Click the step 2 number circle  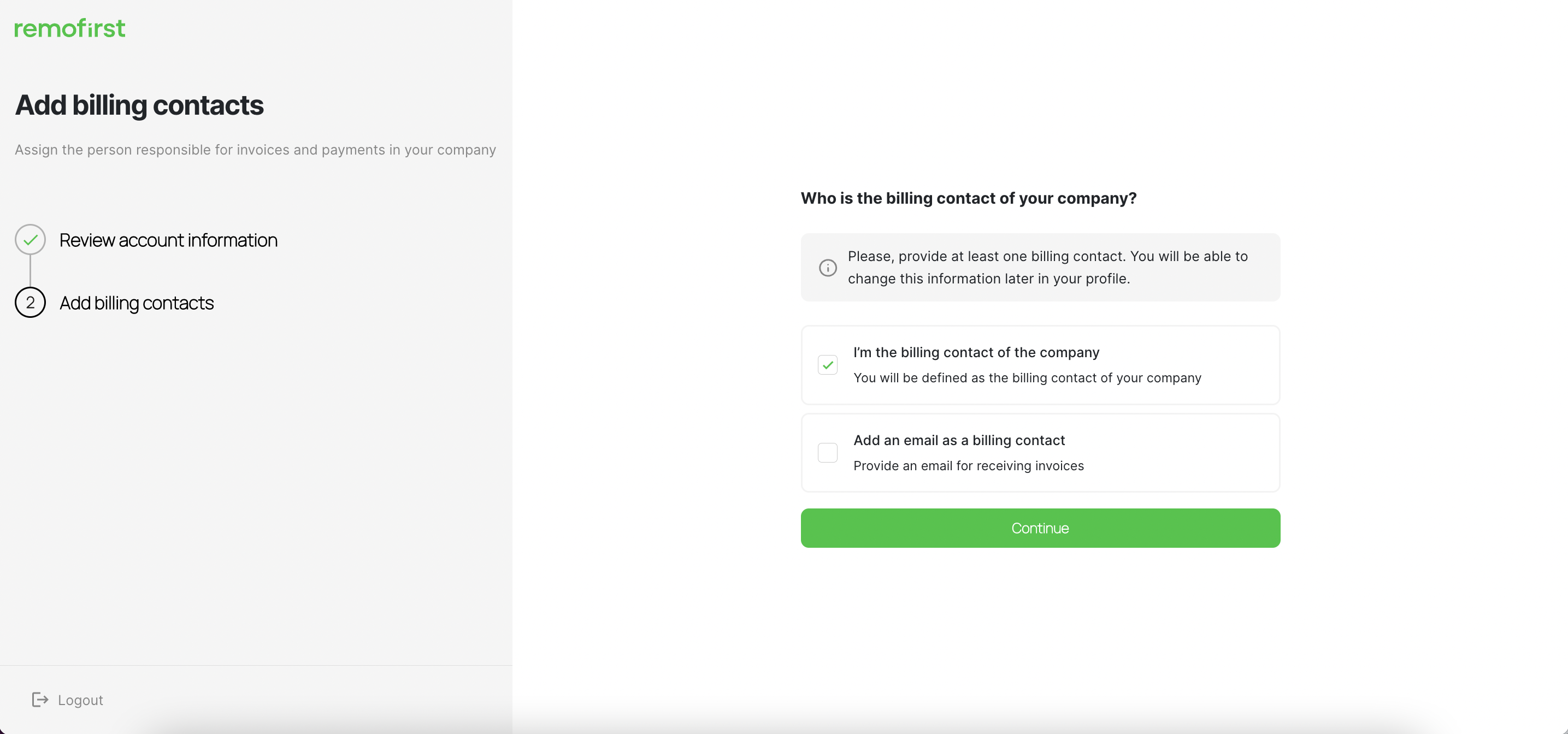pyautogui.click(x=31, y=303)
